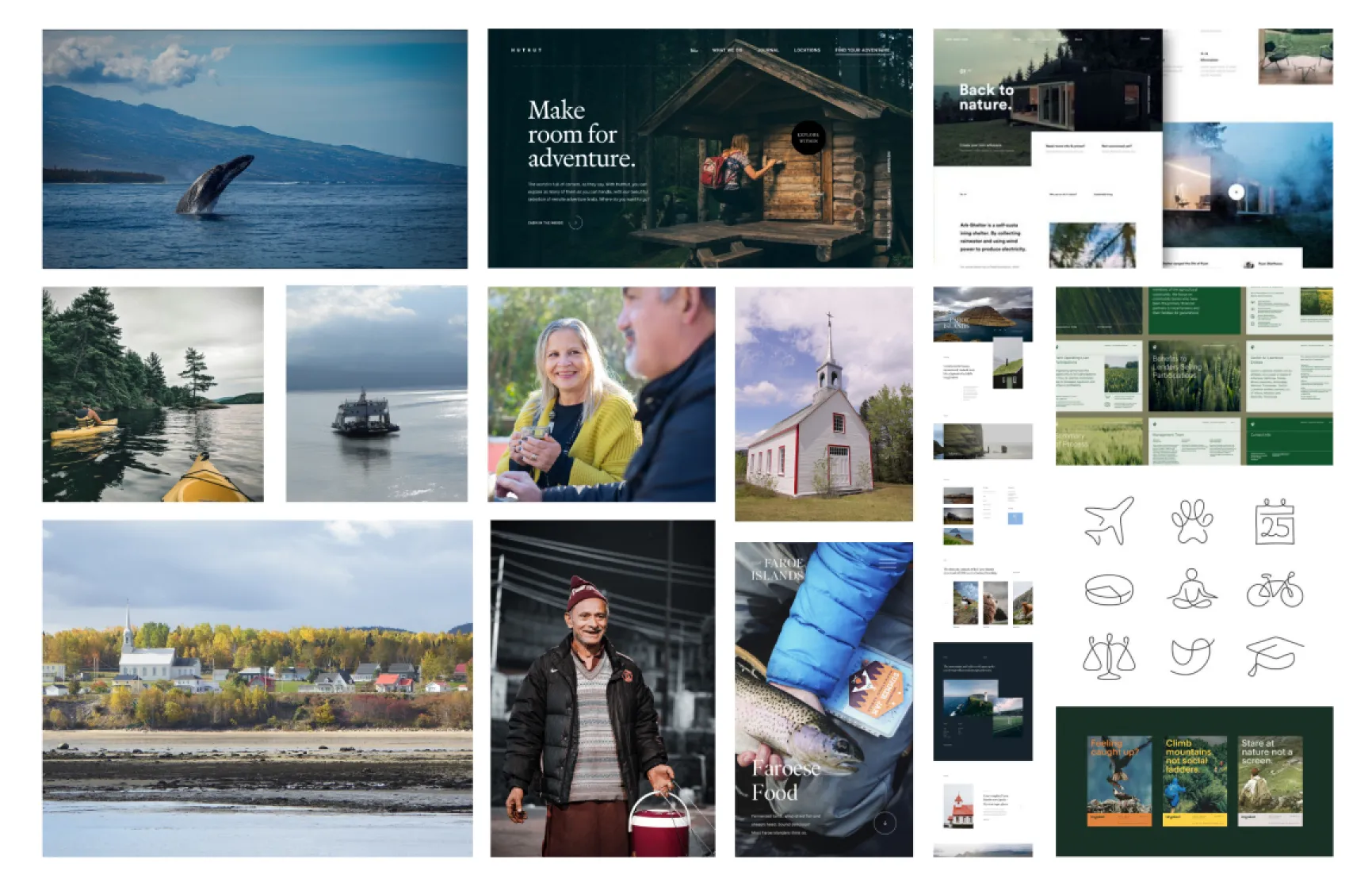Screen dimensions: 1372x887
Task: Click the pie chart line icon
Action: pos(1109,591)
